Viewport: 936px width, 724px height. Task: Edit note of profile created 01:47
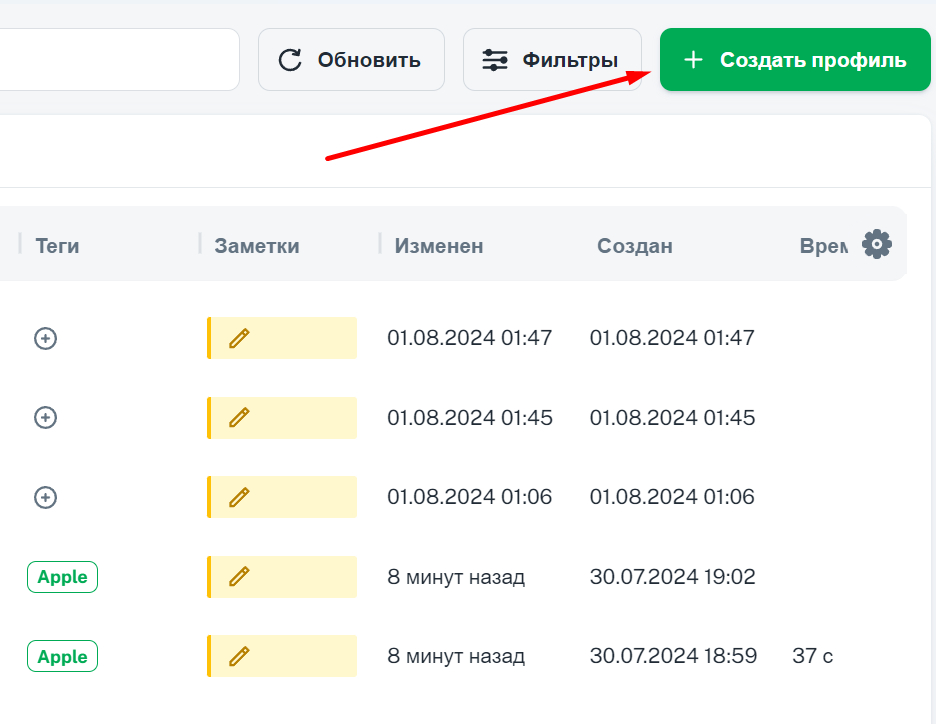tap(282, 338)
